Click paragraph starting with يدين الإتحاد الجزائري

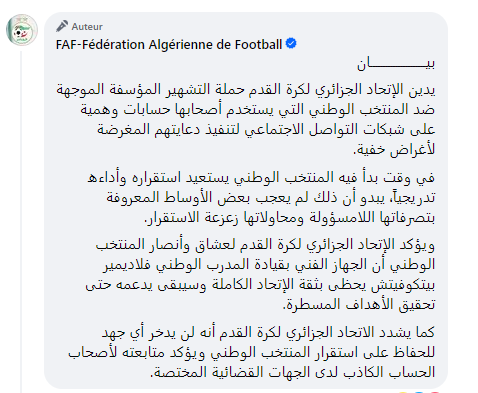[x=246, y=119]
